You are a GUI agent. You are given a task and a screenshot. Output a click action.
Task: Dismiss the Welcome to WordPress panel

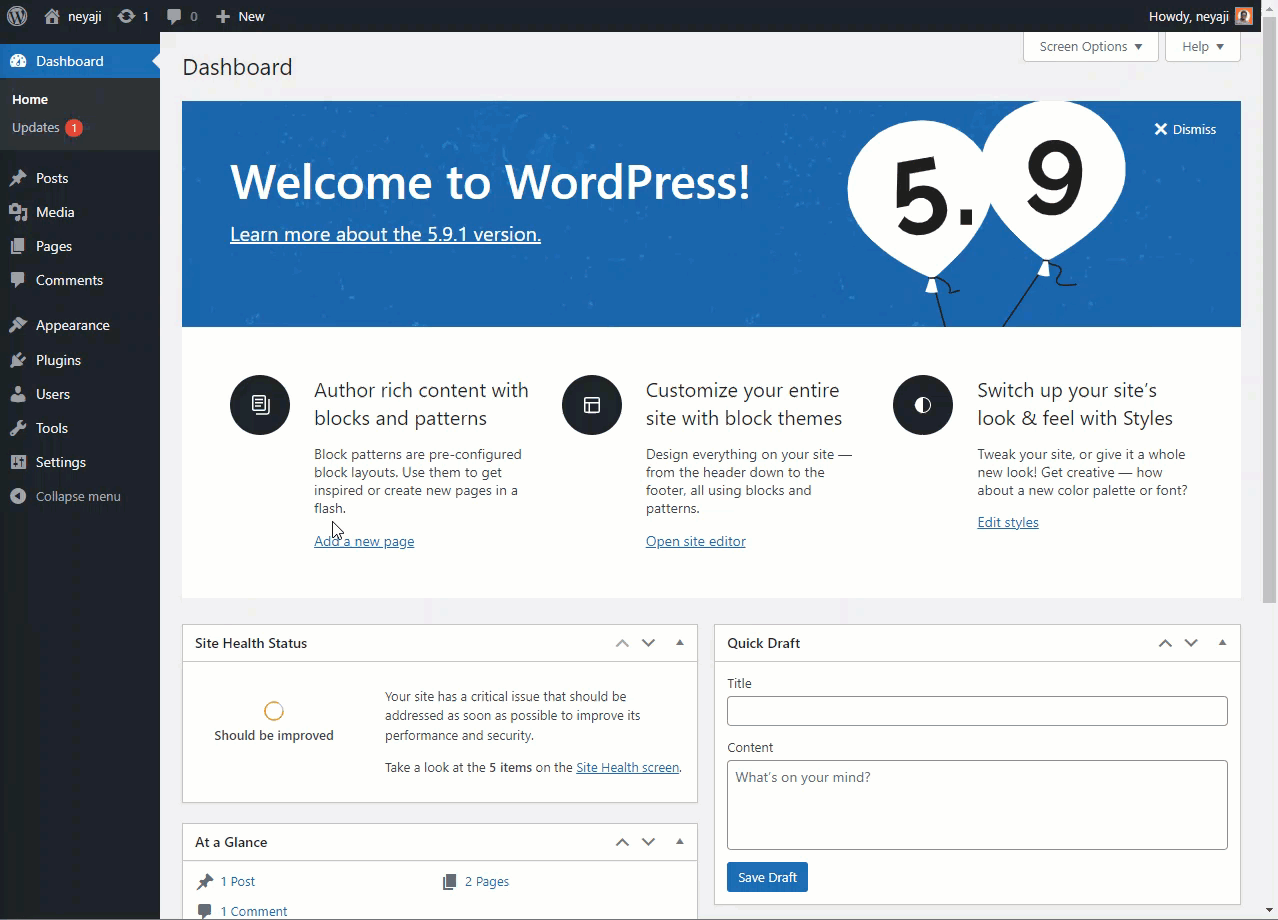point(1185,129)
